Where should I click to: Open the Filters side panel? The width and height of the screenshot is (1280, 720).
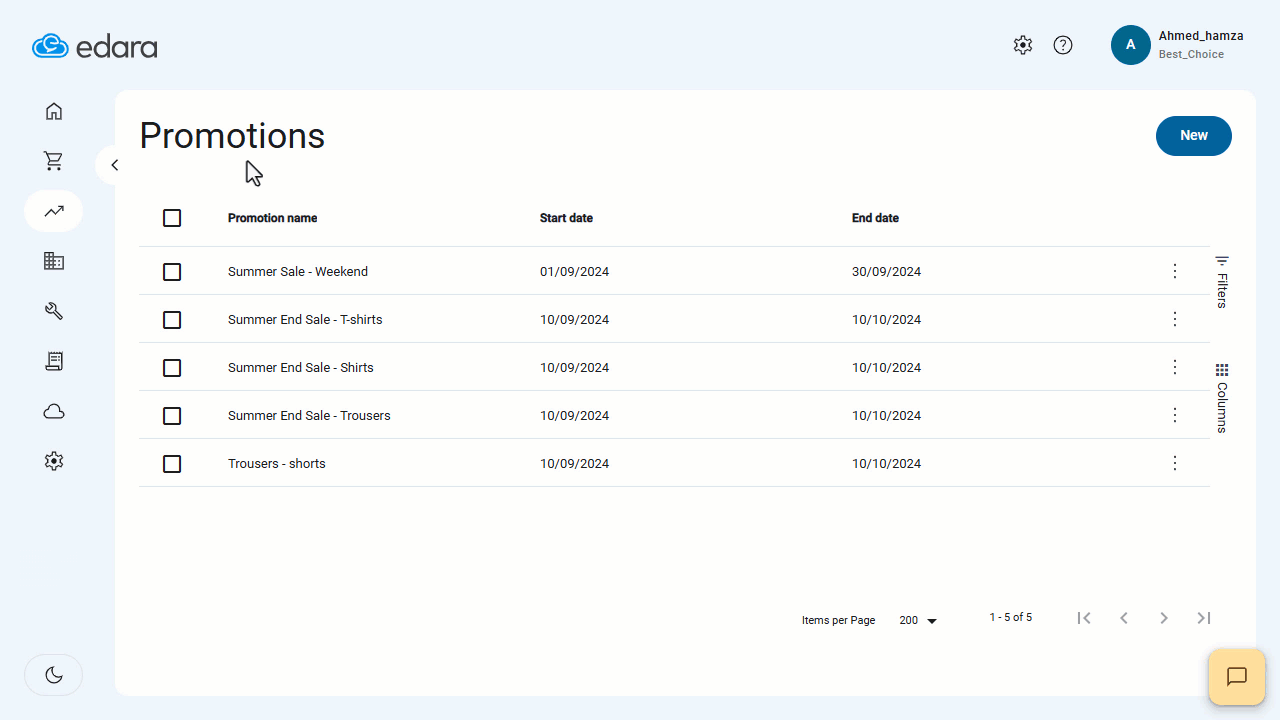pos(1222,282)
